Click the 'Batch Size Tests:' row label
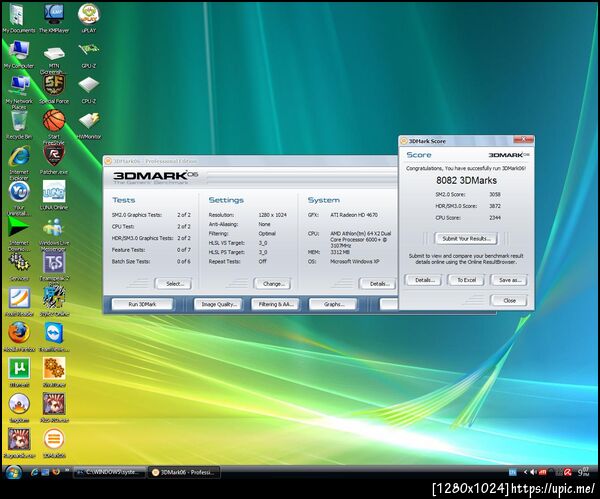Screen dimensions: 600x499 coord(131,261)
